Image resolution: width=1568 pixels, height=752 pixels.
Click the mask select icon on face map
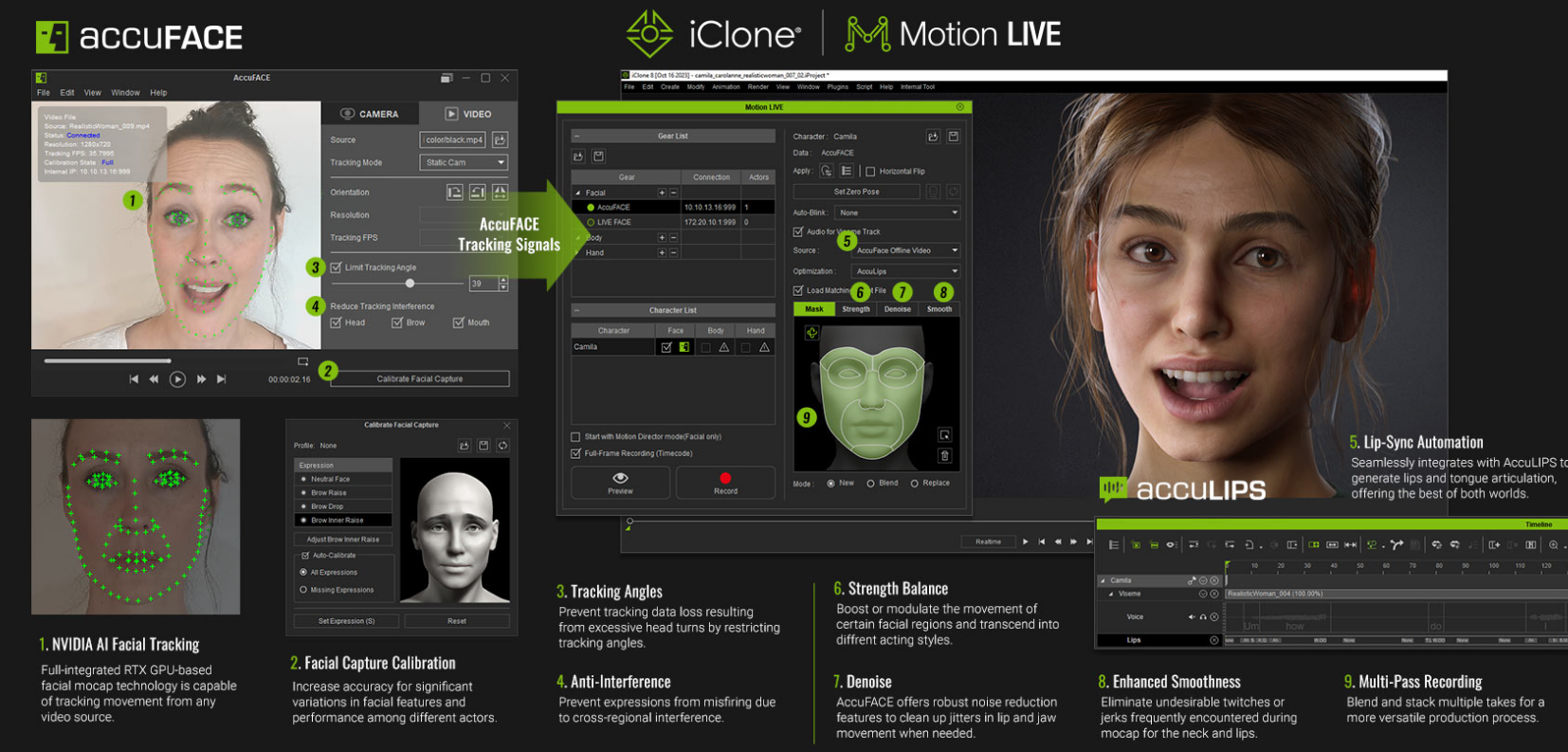[944, 434]
